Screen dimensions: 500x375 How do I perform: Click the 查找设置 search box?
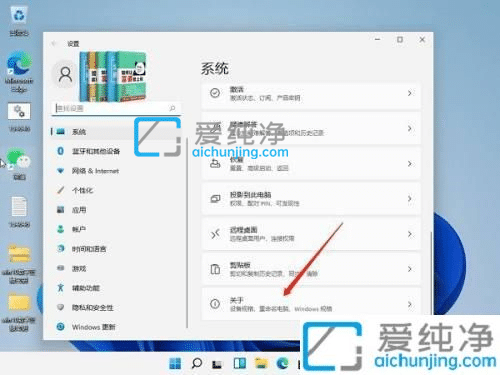[x=116, y=108]
